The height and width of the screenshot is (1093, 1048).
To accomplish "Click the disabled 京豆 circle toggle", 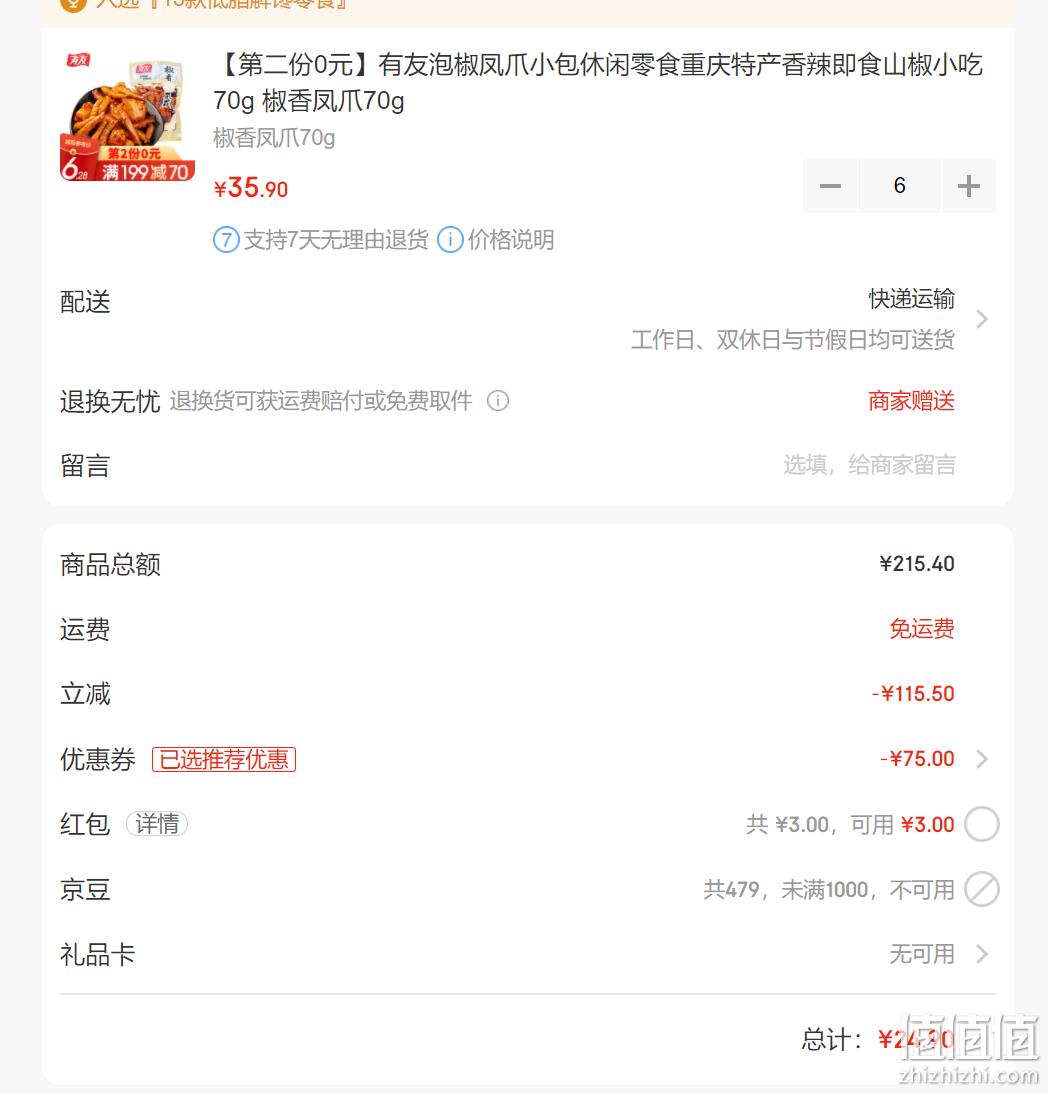I will point(982,889).
